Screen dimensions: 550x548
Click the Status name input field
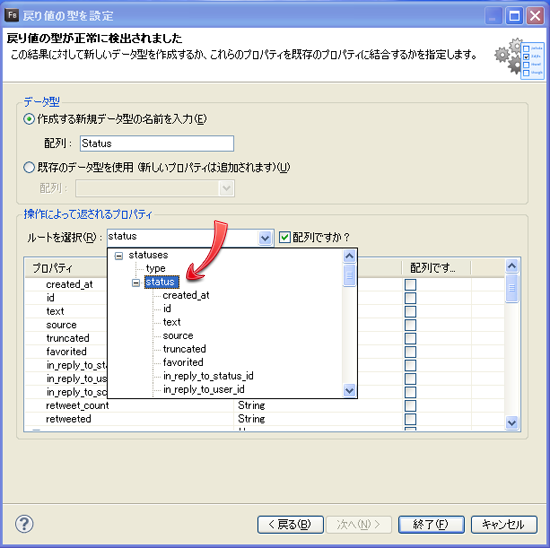point(157,143)
